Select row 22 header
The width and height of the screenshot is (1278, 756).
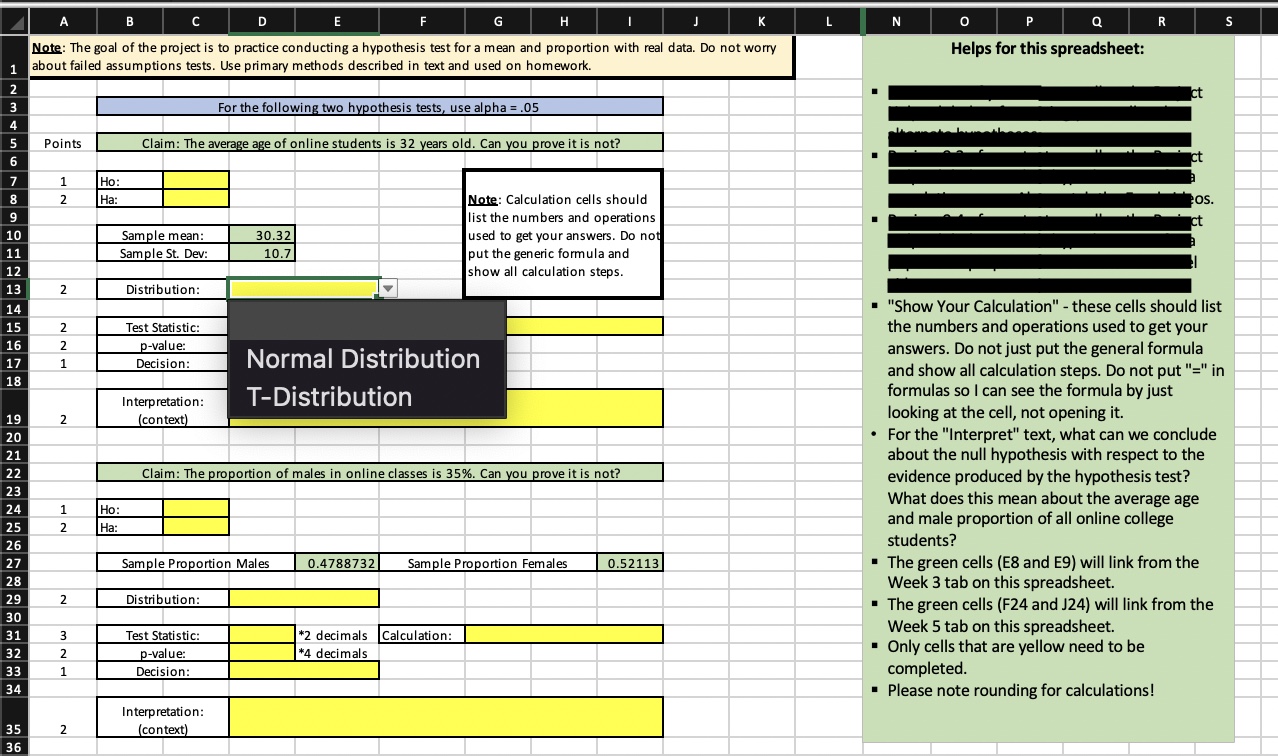point(13,473)
